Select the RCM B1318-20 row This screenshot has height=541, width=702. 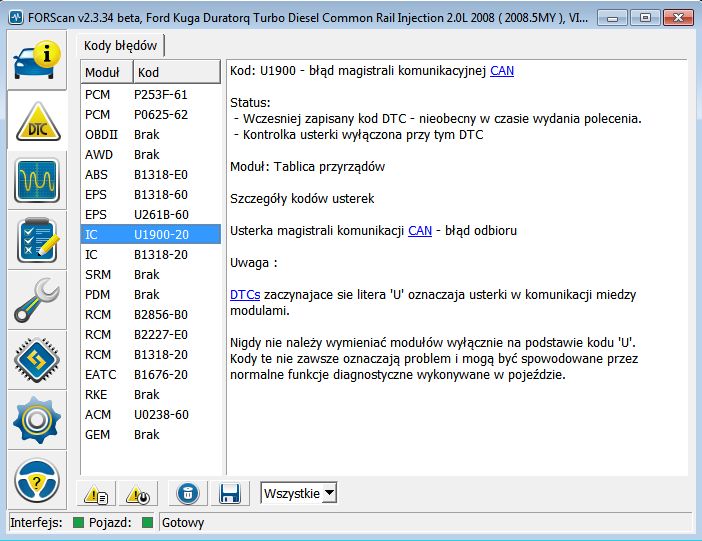click(151, 354)
